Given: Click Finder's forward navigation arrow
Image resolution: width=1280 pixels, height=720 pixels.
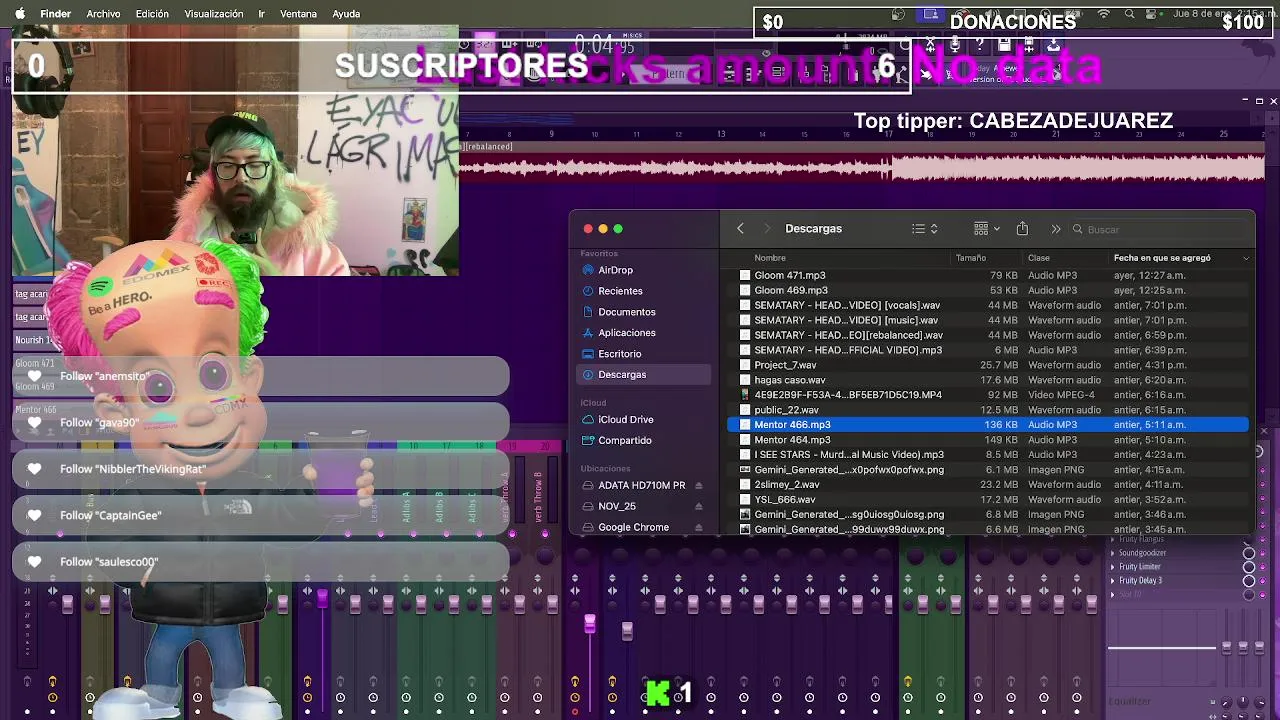Looking at the screenshot, I should (767, 229).
